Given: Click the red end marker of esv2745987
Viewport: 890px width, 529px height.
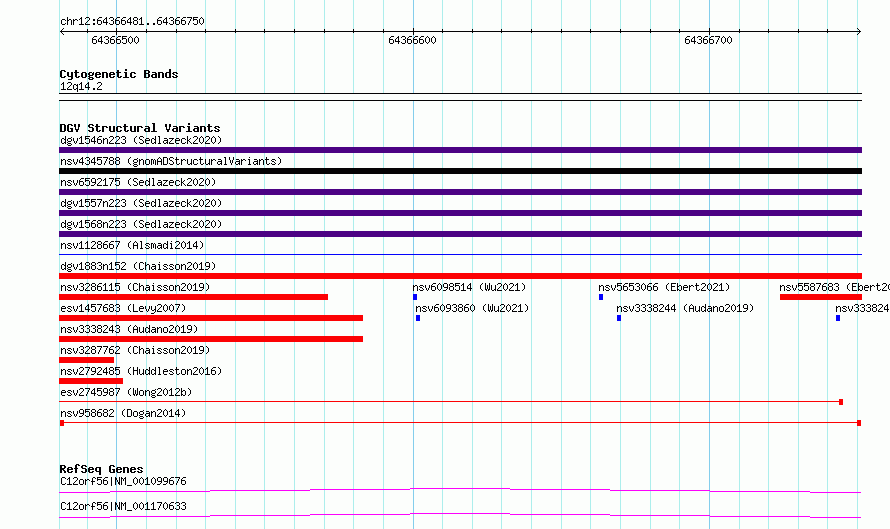Looking at the screenshot, I should point(841,402).
